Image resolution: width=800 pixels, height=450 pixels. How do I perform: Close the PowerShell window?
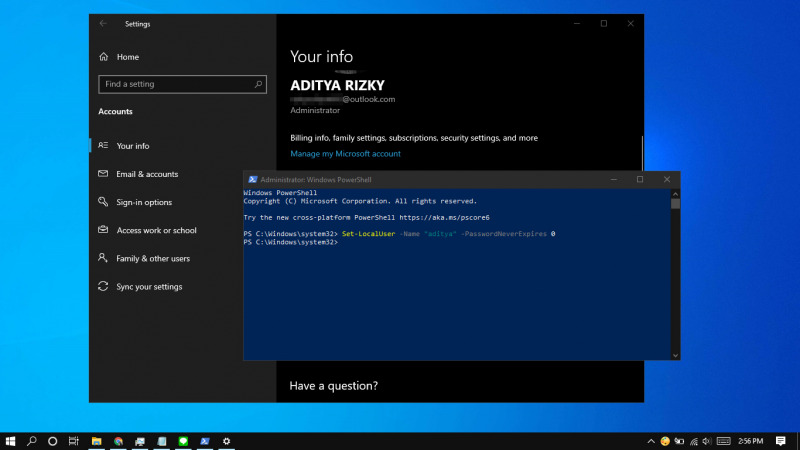point(667,180)
